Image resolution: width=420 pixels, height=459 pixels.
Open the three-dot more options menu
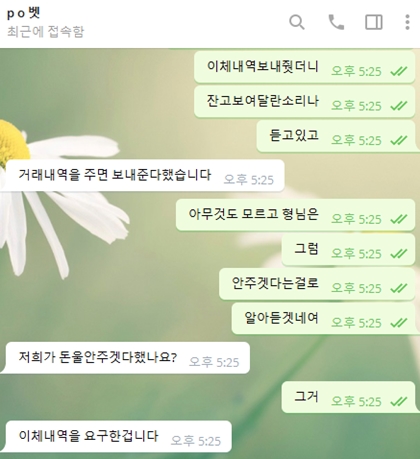407,22
